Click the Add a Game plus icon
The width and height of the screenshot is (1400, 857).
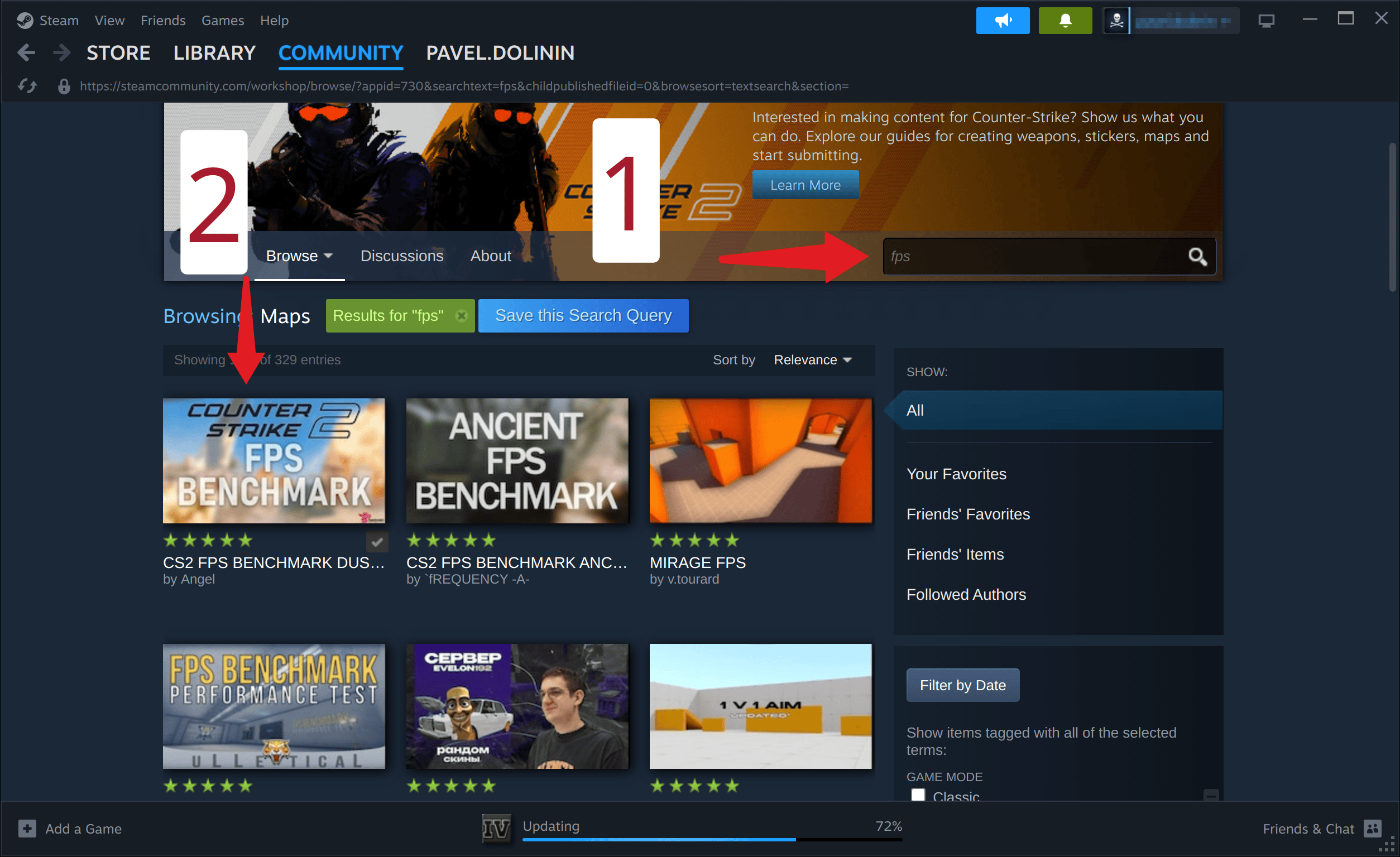tap(27, 828)
